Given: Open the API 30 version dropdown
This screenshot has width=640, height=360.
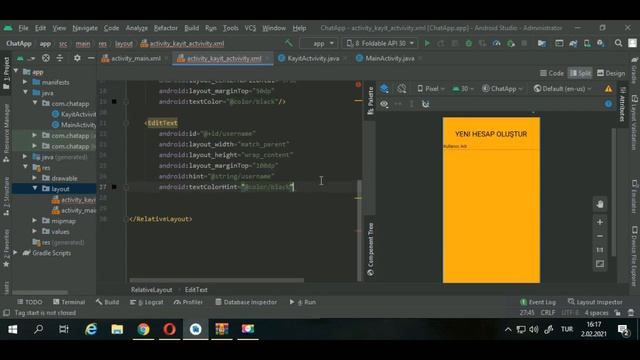Looking at the screenshot, I should coord(463,89).
